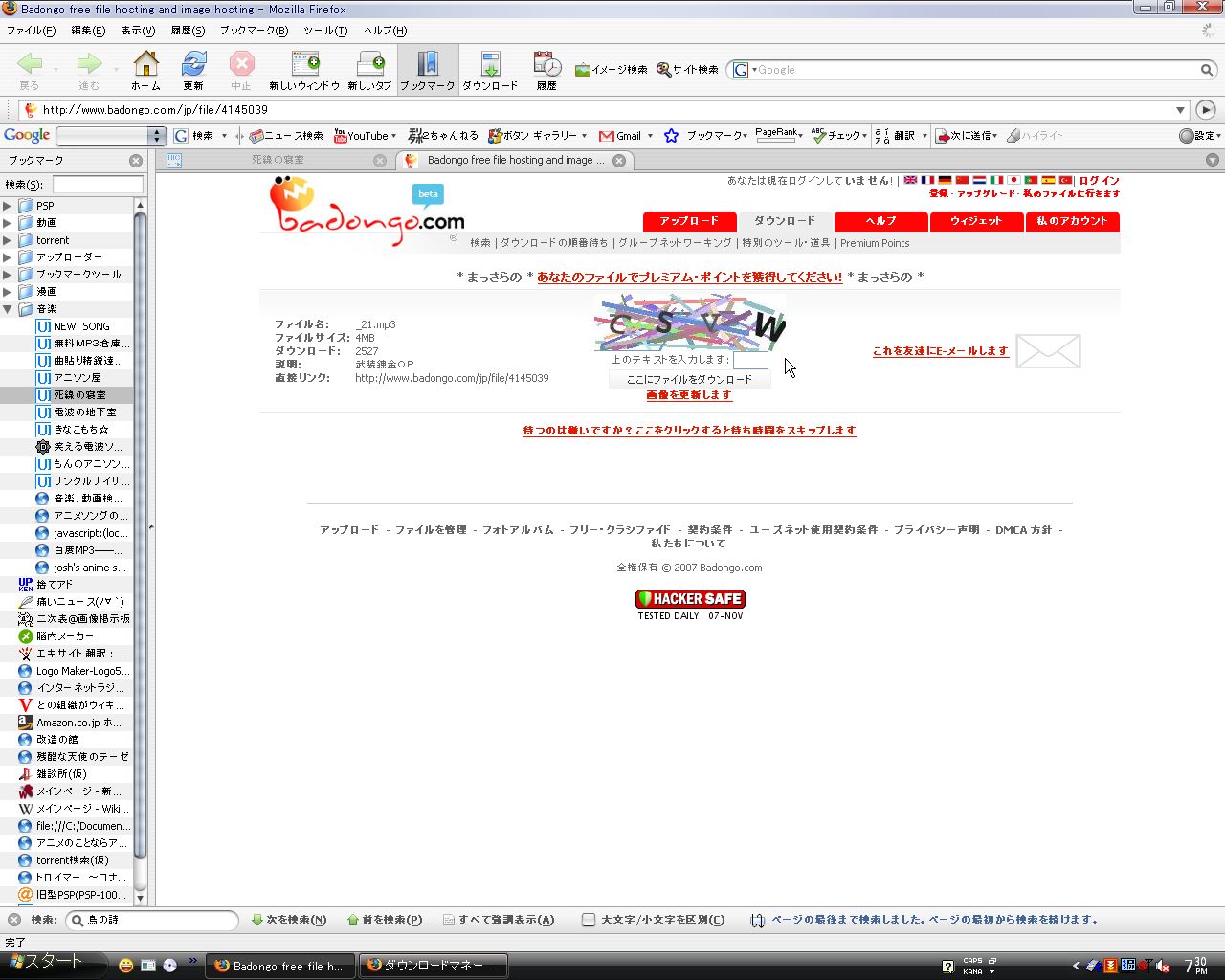The height and width of the screenshot is (980, 1225).
Task: Close the bookmarks sidebar panel
Action: 136,161
